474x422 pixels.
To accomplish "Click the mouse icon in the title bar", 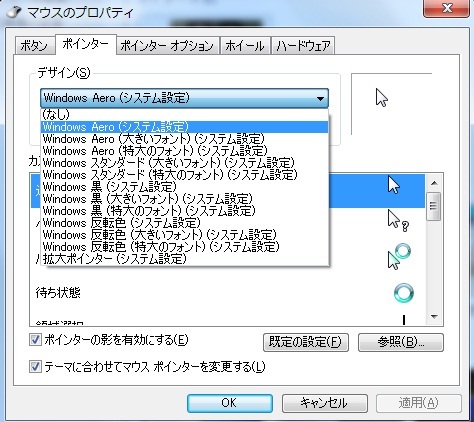I will (x=13, y=12).
